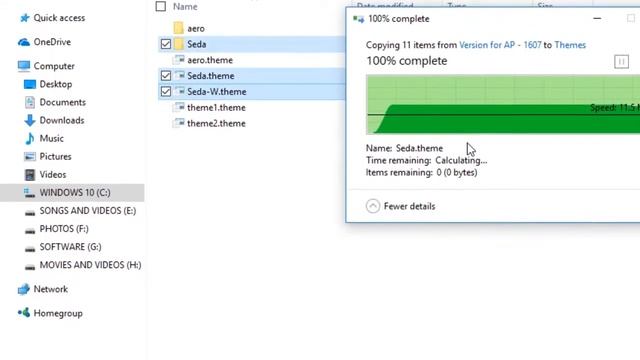The height and width of the screenshot is (360, 640).
Task: Toggle the select-all checkbox beside Name
Action: 161,6
